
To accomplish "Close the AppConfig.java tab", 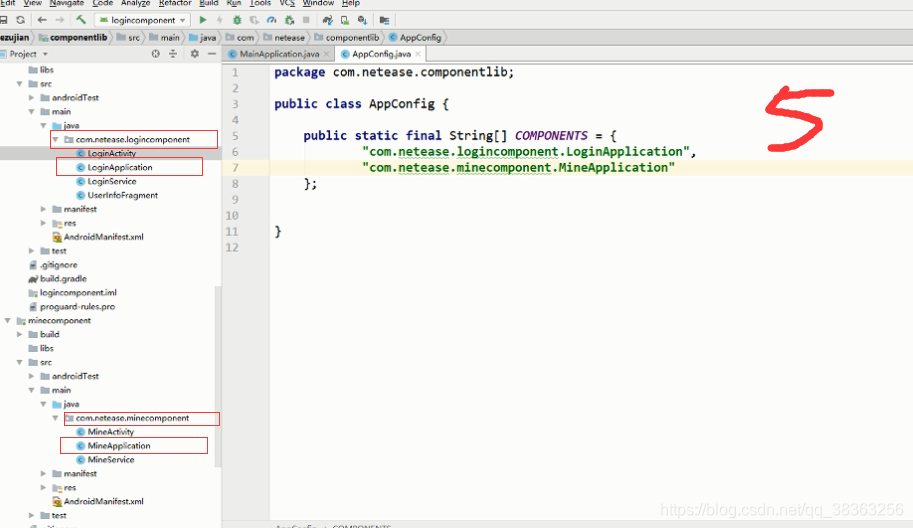I will tap(417, 54).
